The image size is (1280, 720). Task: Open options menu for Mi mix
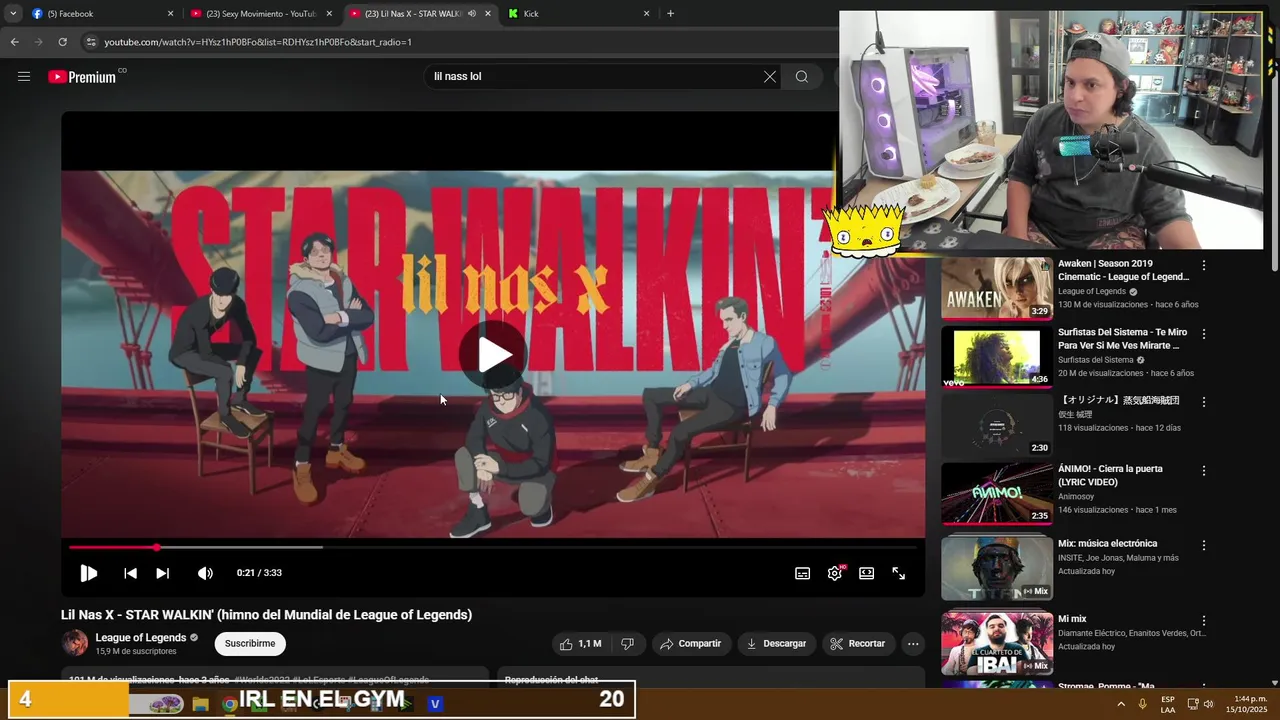(x=1204, y=620)
